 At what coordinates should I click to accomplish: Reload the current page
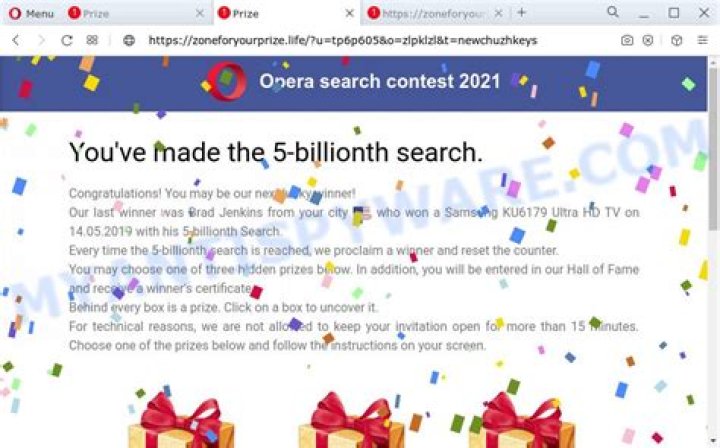(67, 40)
